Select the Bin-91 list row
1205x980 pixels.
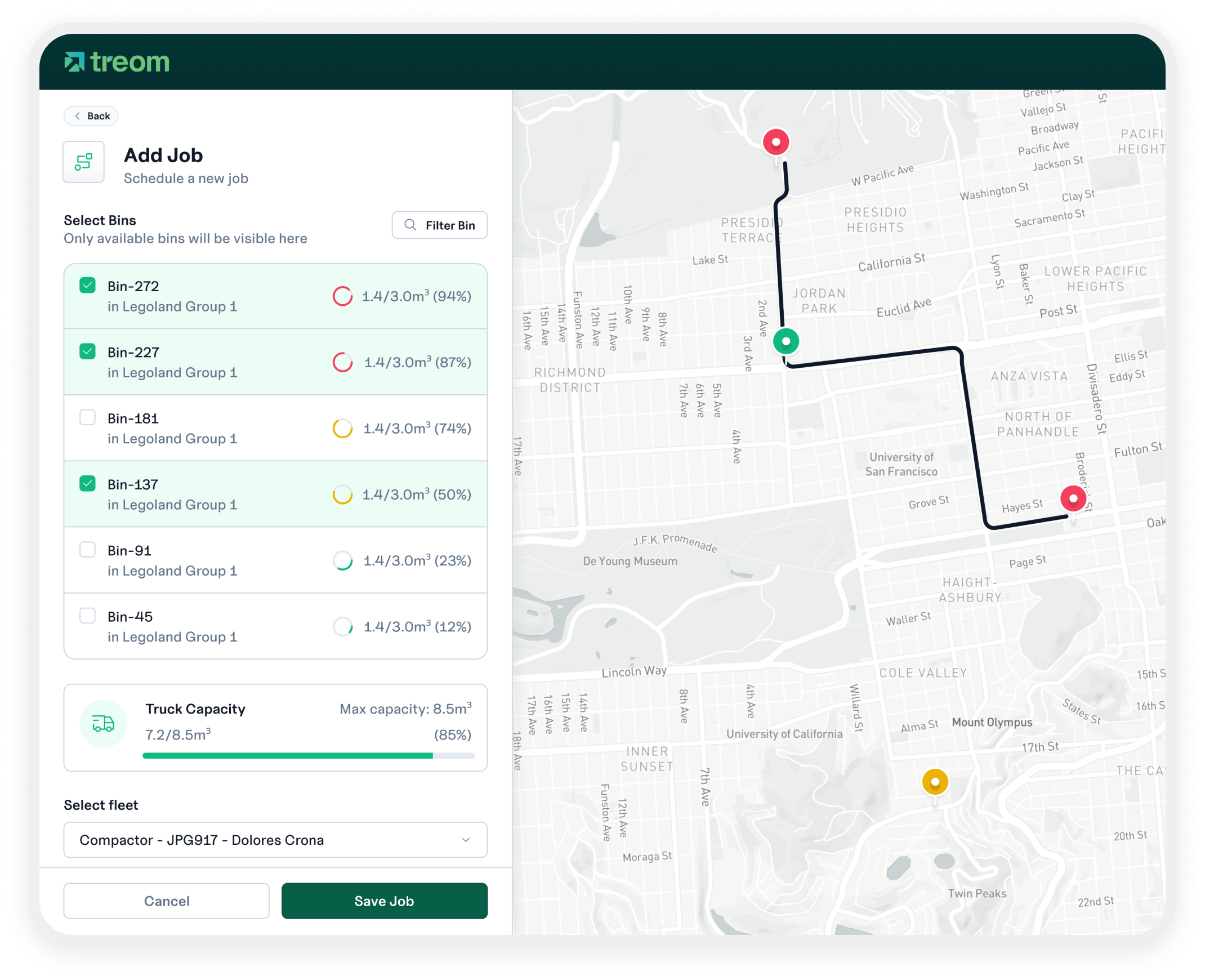(275, 560)
